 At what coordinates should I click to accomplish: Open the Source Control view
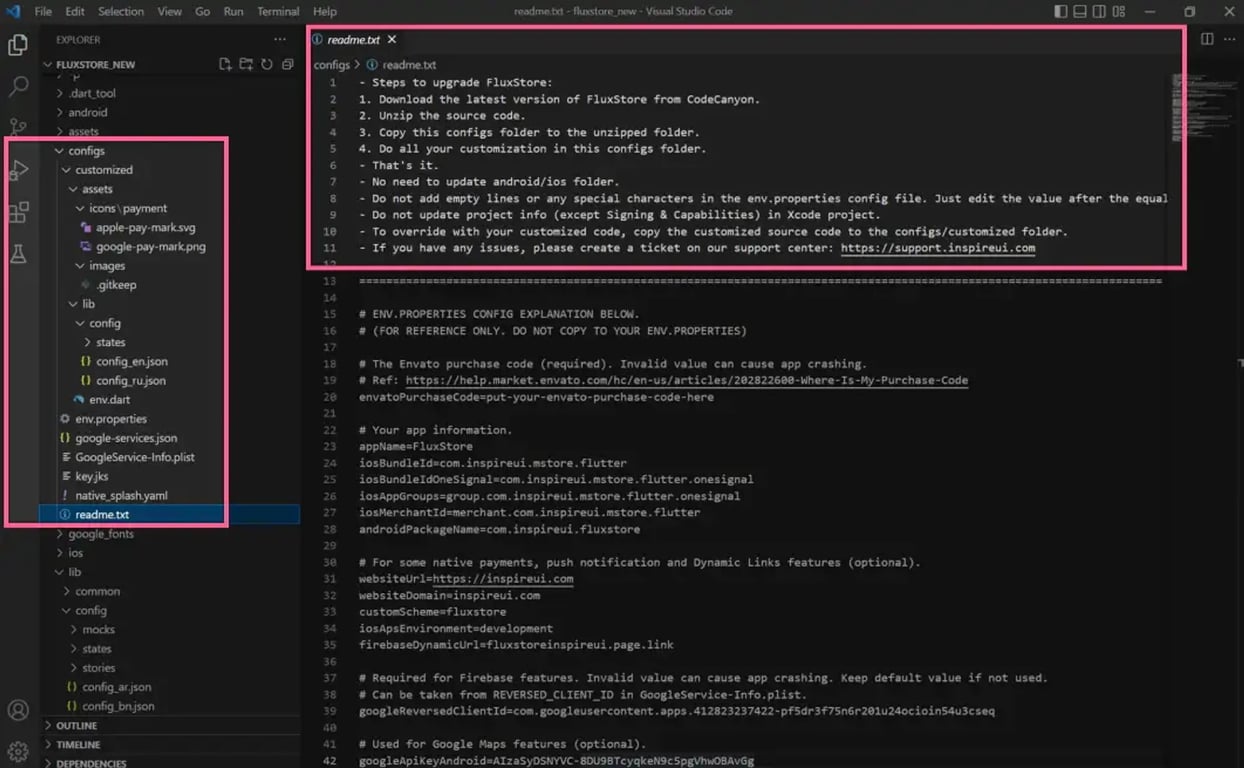click(18, 127)
